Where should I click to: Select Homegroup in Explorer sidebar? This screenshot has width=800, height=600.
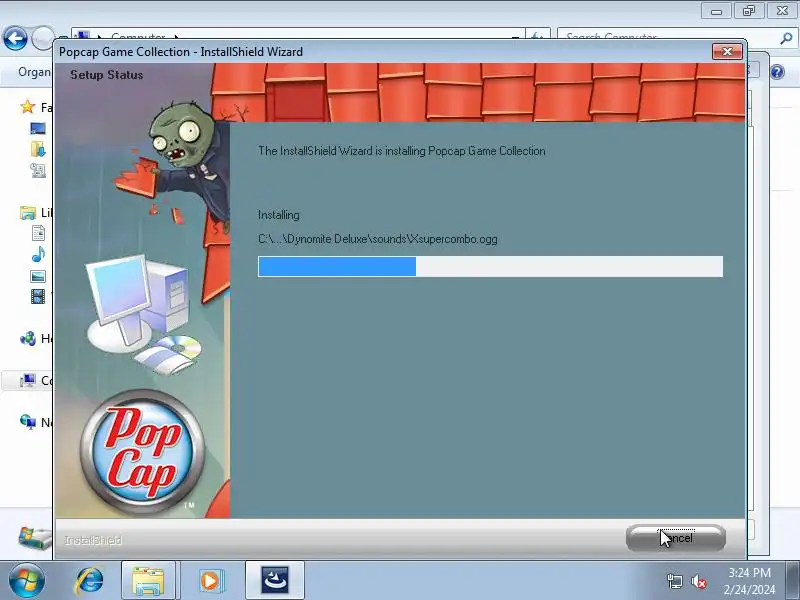click(x=35, y=338)
